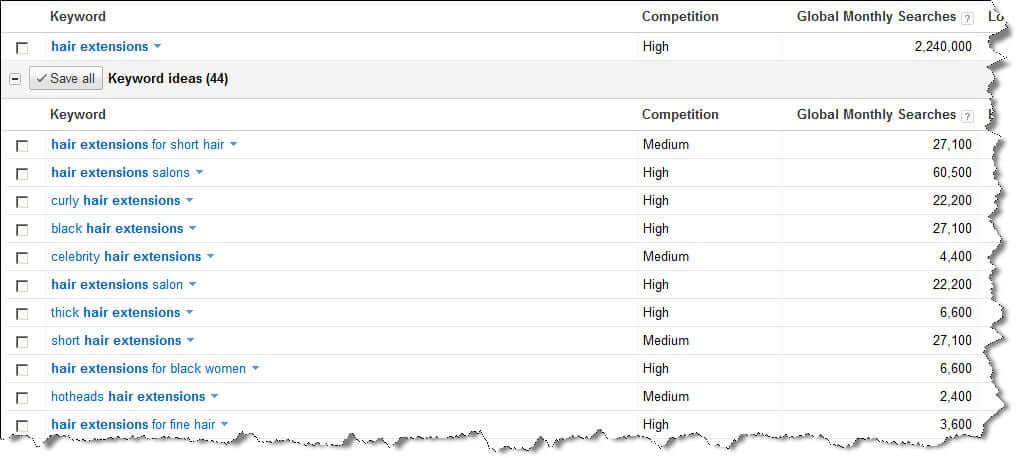The image size is (1017, 458).
Task: Open the short hair extensions keyword link
Action: (x=115, y=341)
